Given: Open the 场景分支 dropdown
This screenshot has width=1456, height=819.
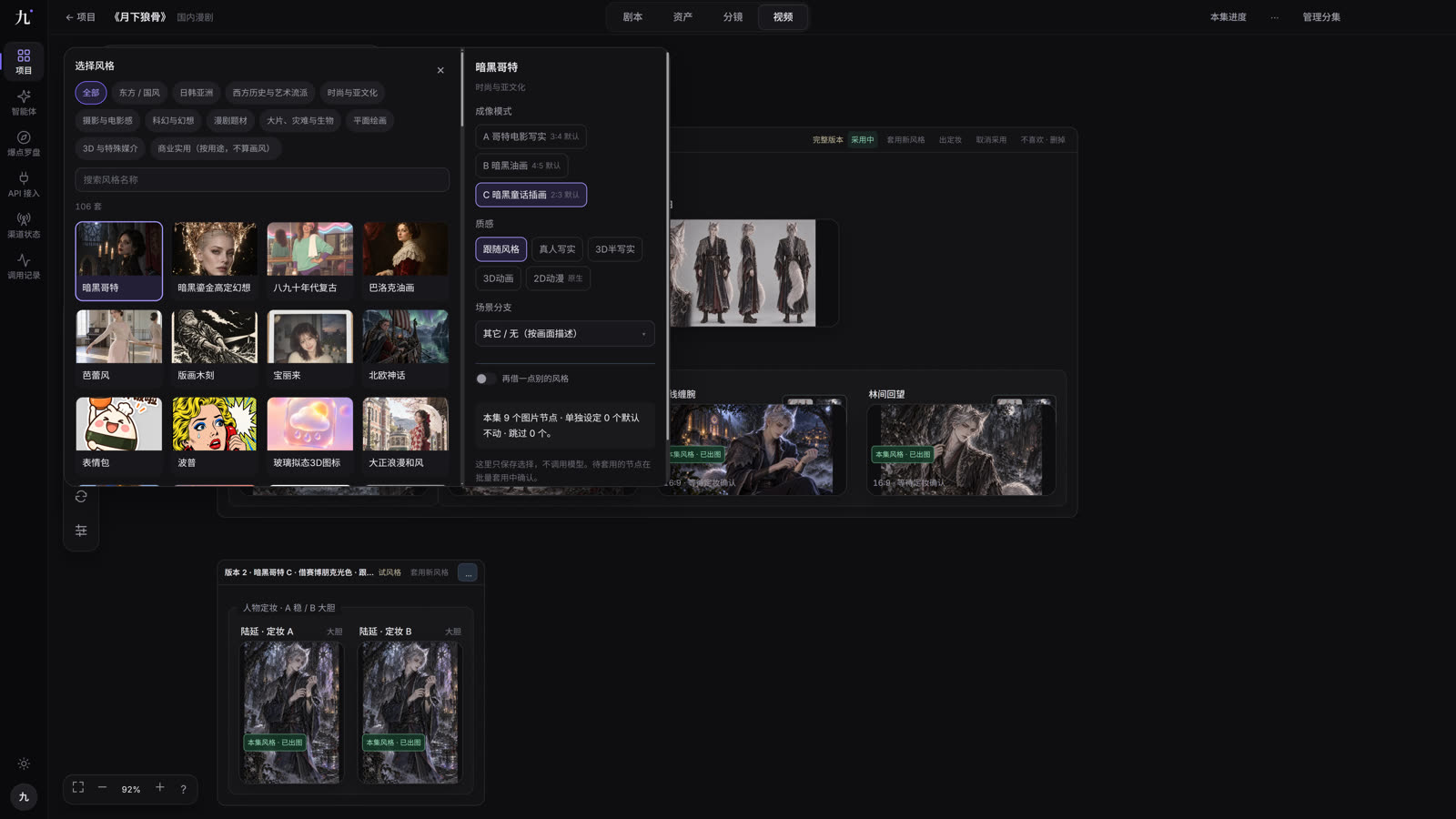Looking at the screenshot, I should point(564,334).
